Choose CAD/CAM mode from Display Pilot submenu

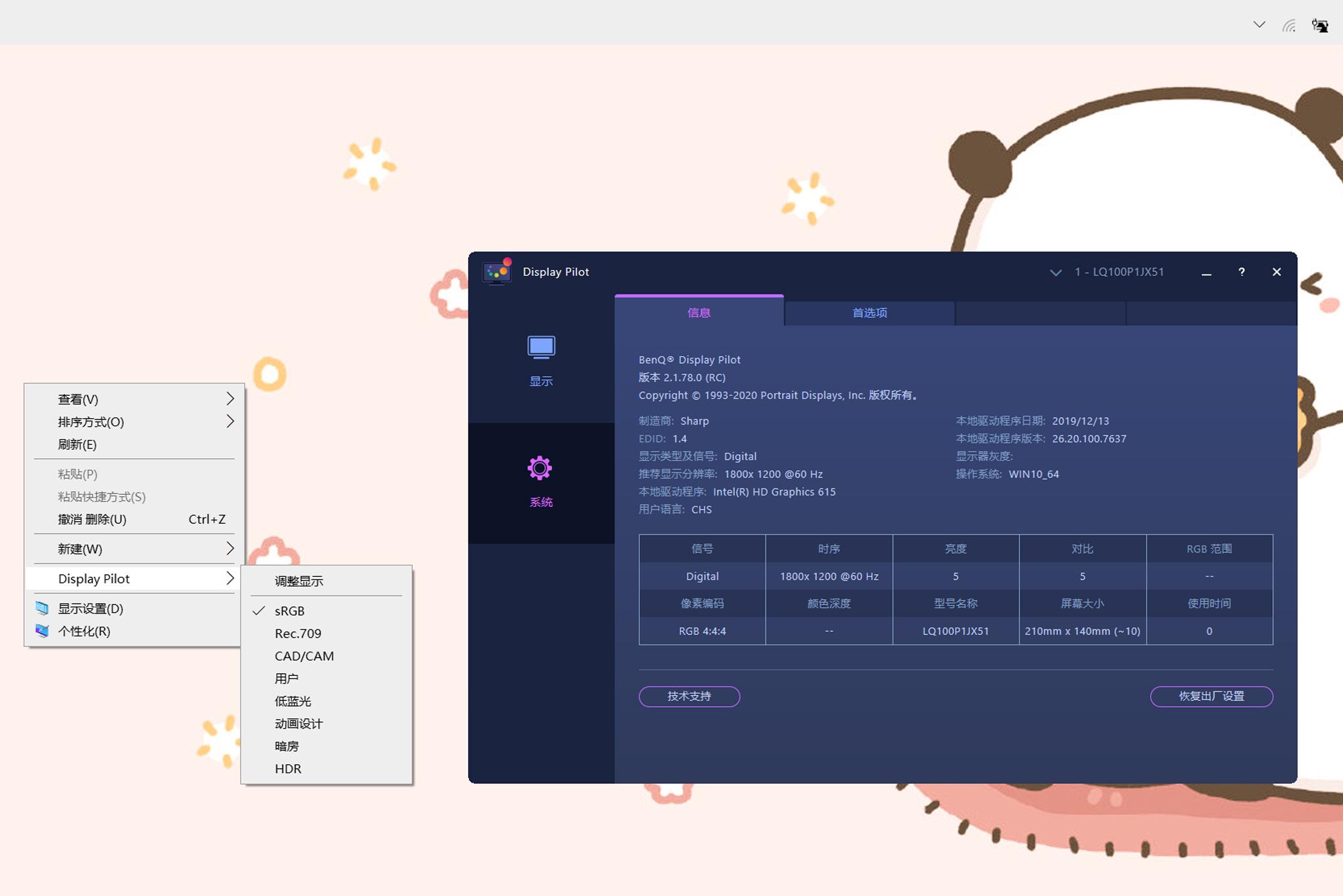click(x=304, y=655)
